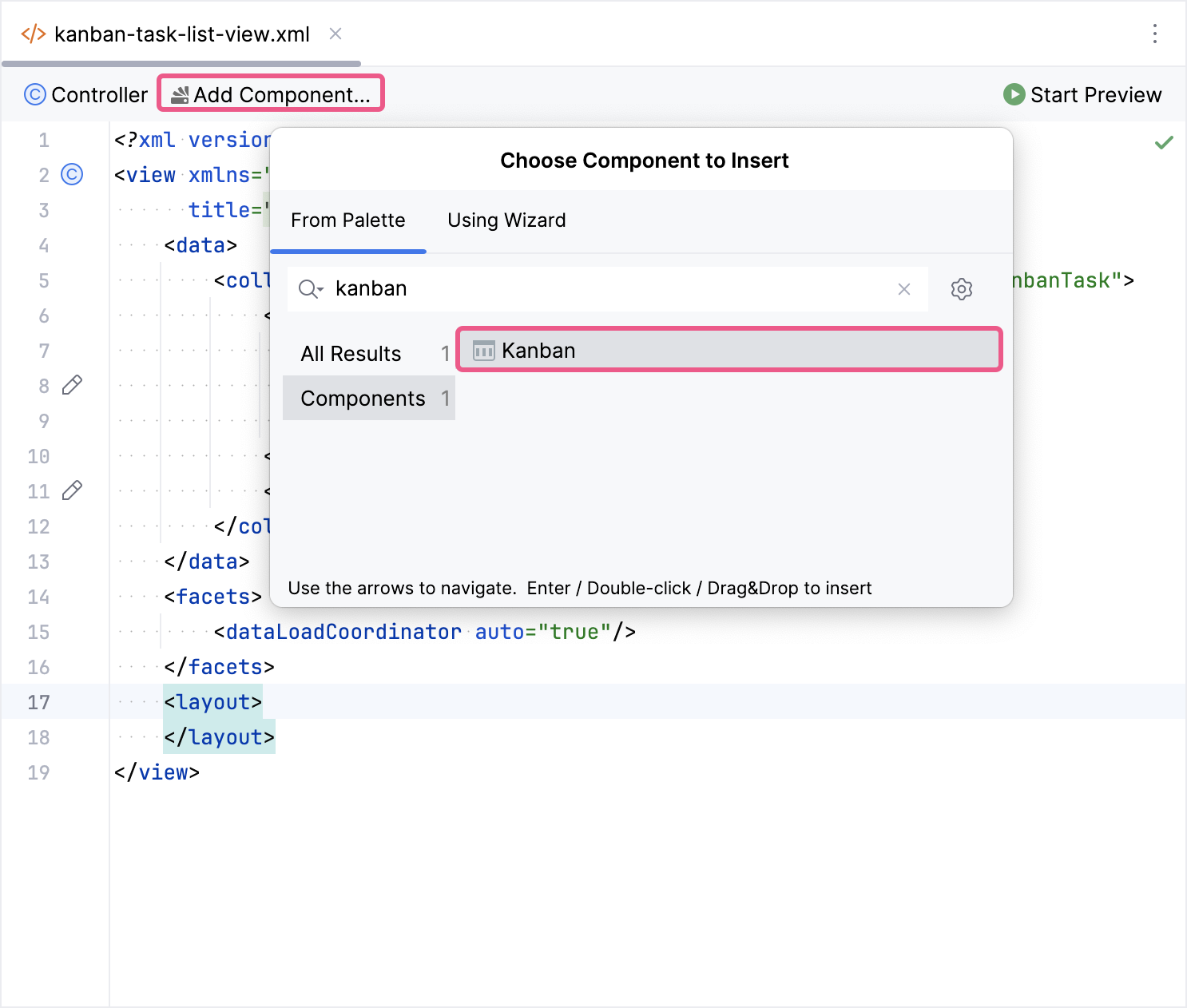Click the green Start Preview play icon
The image size is (1187, 1008).
point(1013,94)
